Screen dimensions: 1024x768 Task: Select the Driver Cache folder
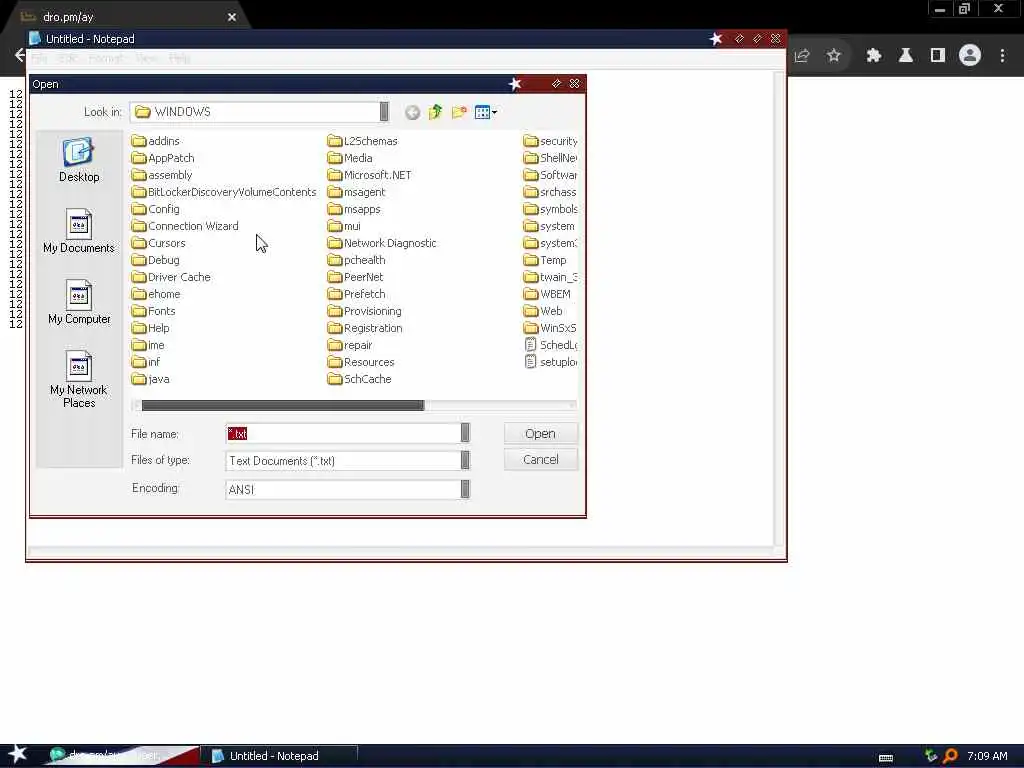tap(171, 277)
